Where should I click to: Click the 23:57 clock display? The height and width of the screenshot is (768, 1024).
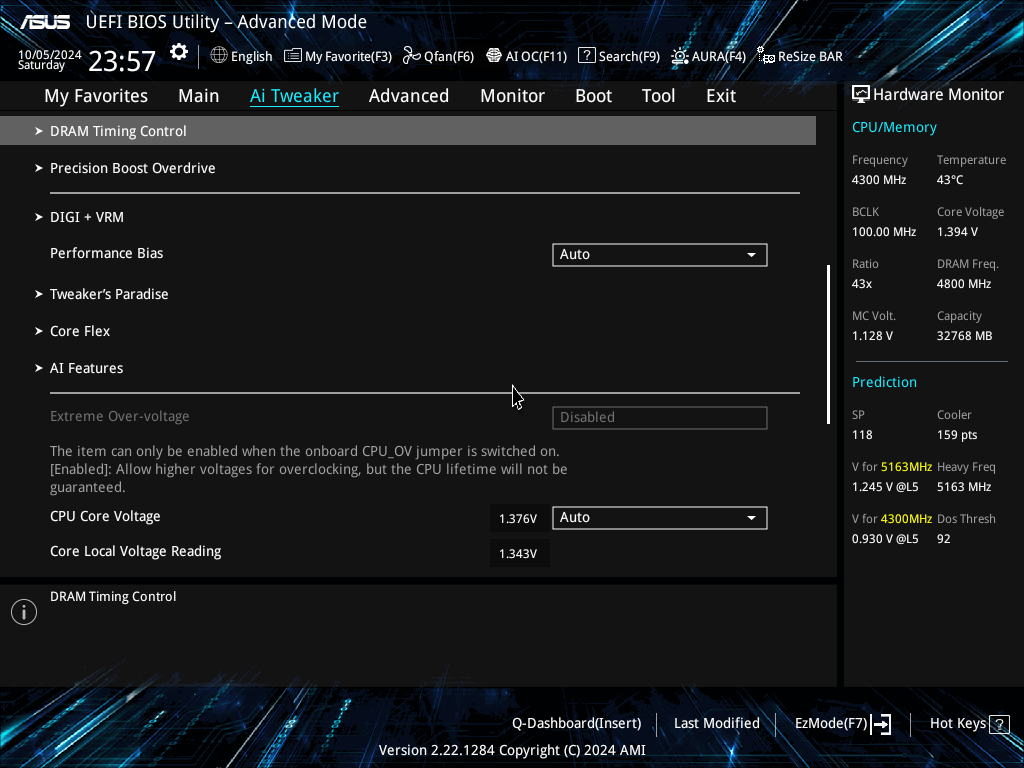tap(122, 61)
